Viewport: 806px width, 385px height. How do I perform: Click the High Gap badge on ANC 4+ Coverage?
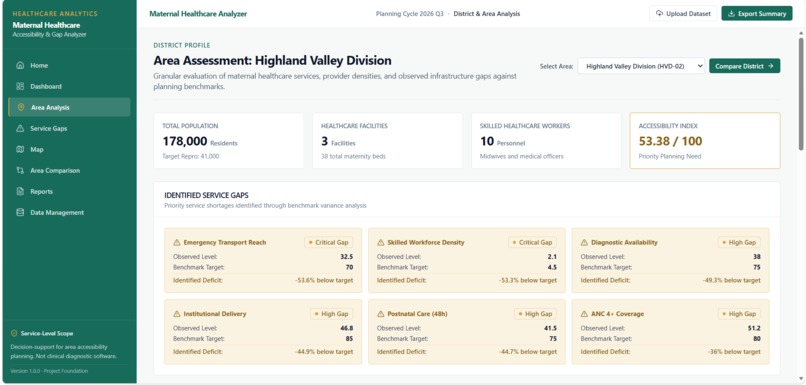click(x=739, y=314)
